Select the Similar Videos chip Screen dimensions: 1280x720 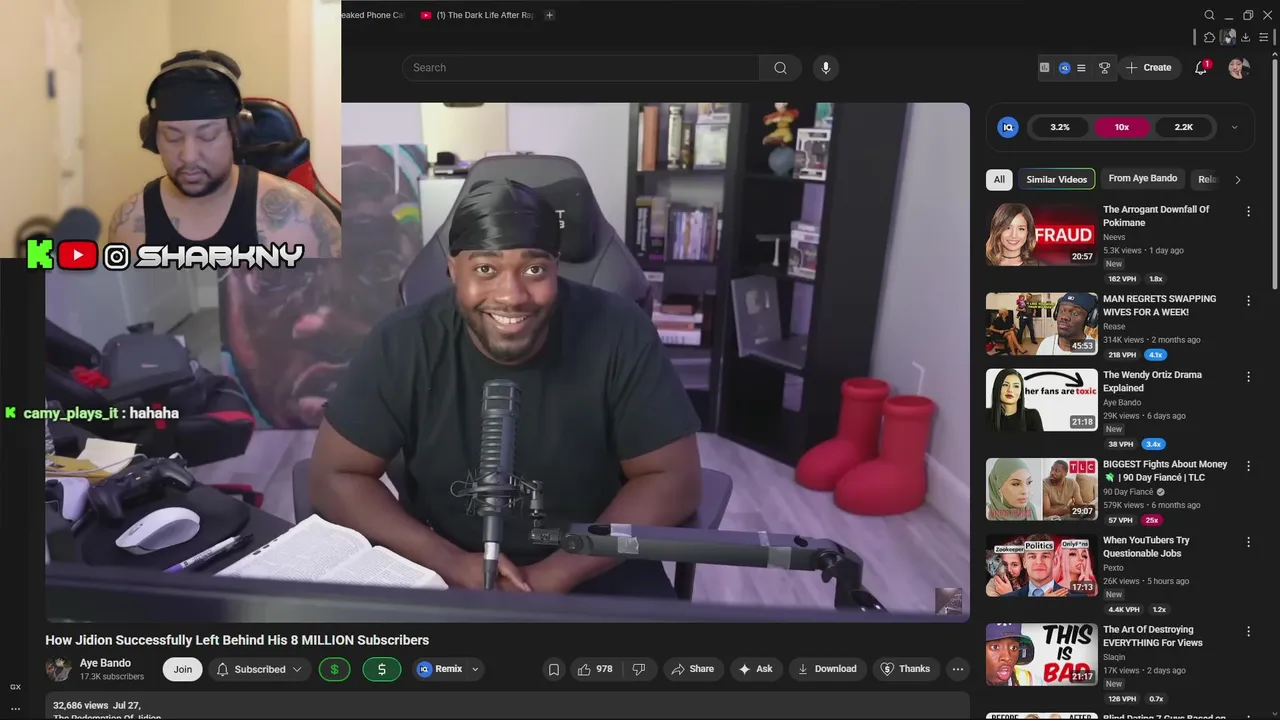pos(1056,179)
